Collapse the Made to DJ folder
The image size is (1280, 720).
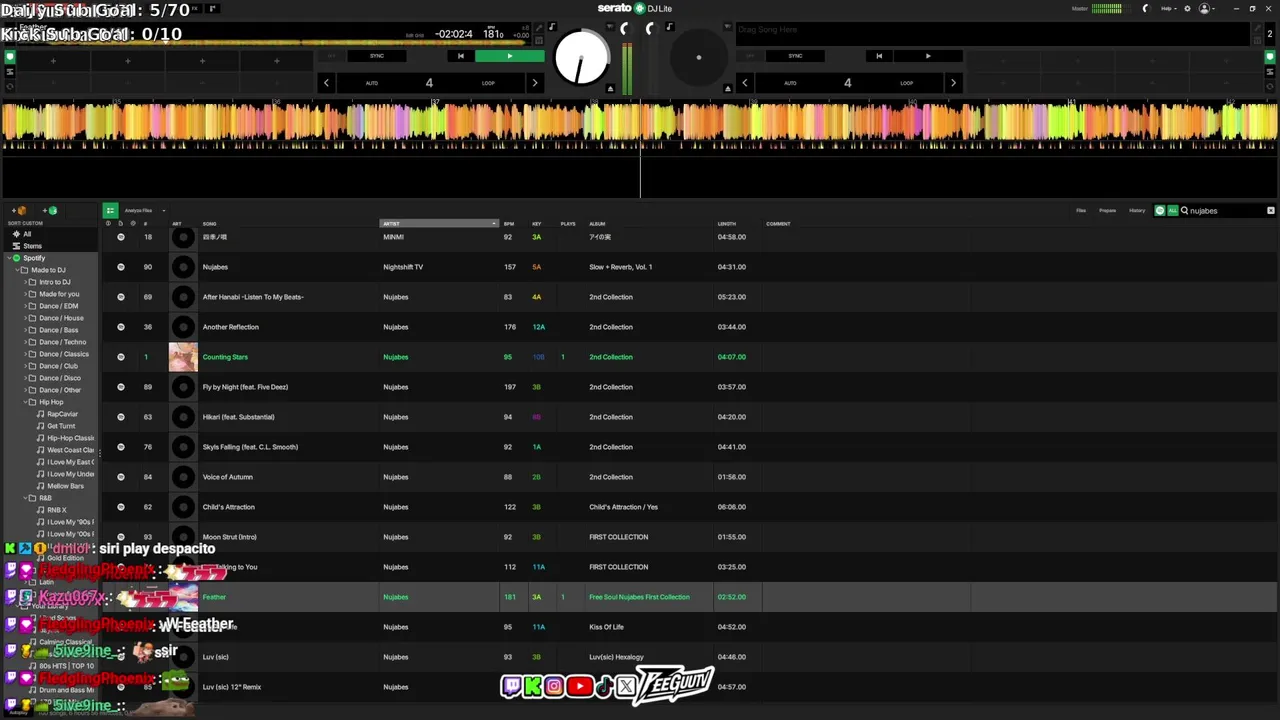click(x=15, y=270)
